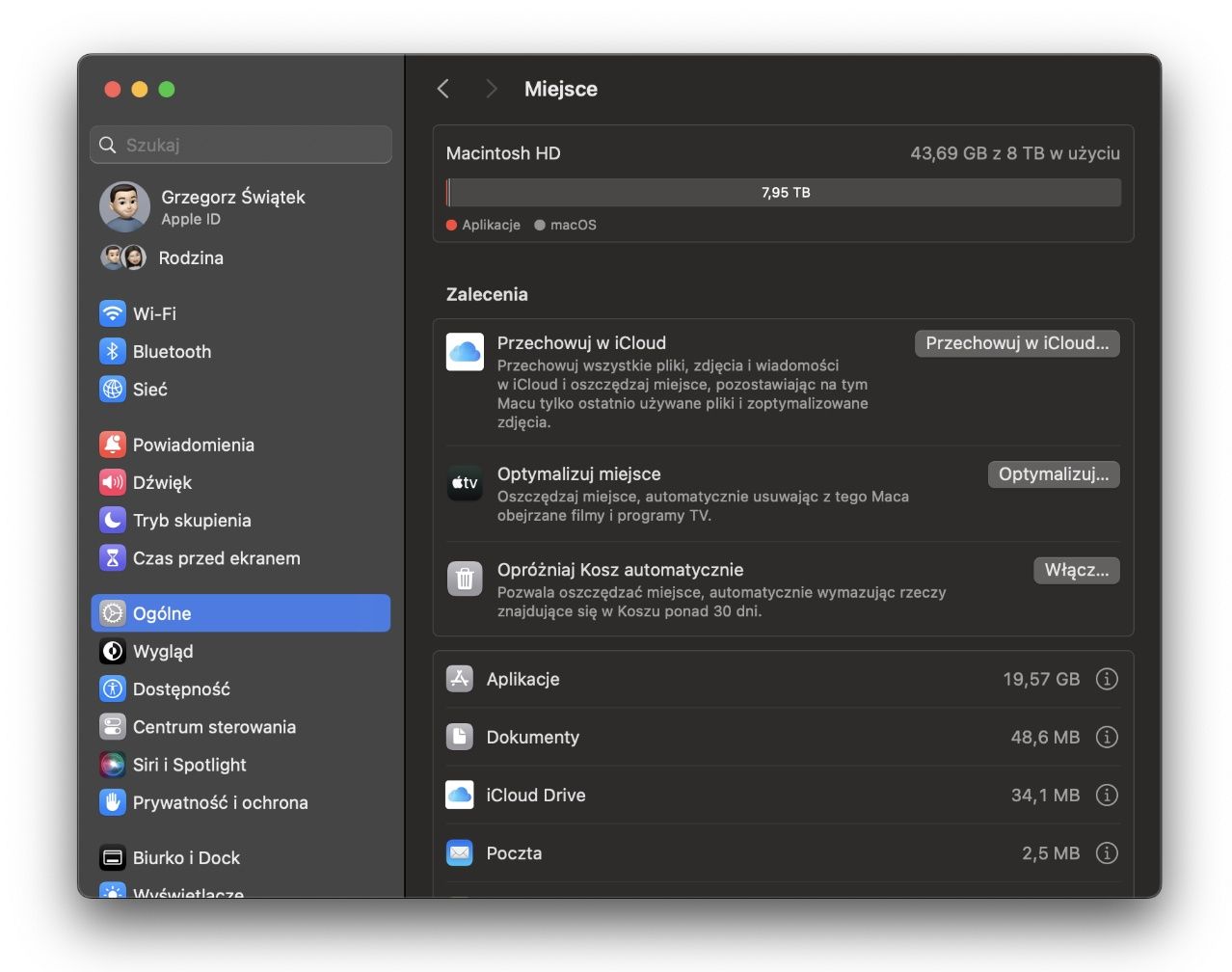Click the Sieć globe icon
The height and width of the screenshot is (972, 1232).
click(x=113, y=389)
